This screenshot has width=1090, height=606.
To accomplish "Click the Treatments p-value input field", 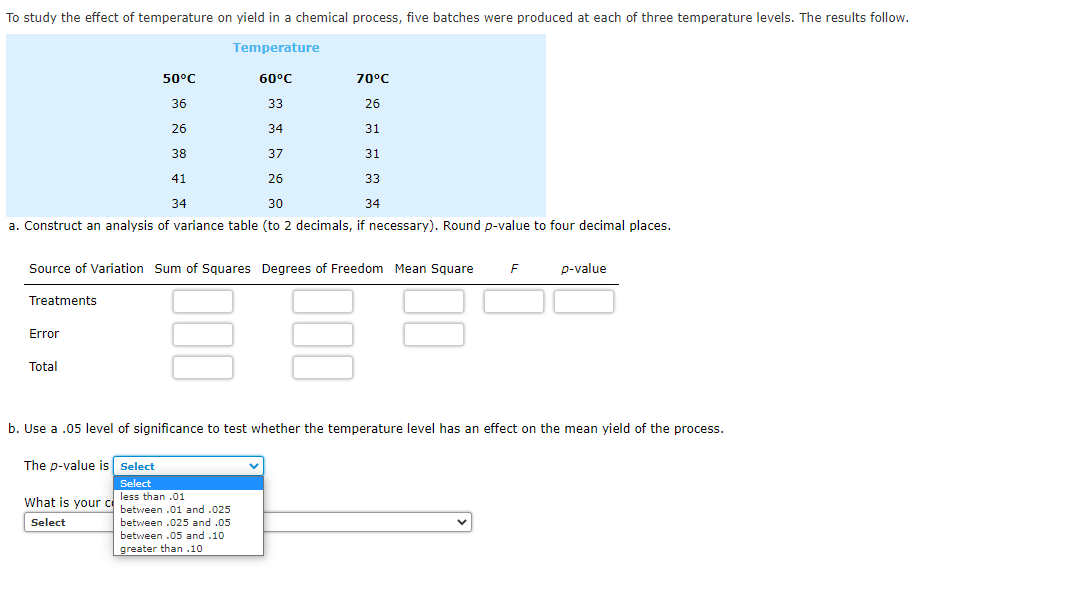I will point(584,300).
